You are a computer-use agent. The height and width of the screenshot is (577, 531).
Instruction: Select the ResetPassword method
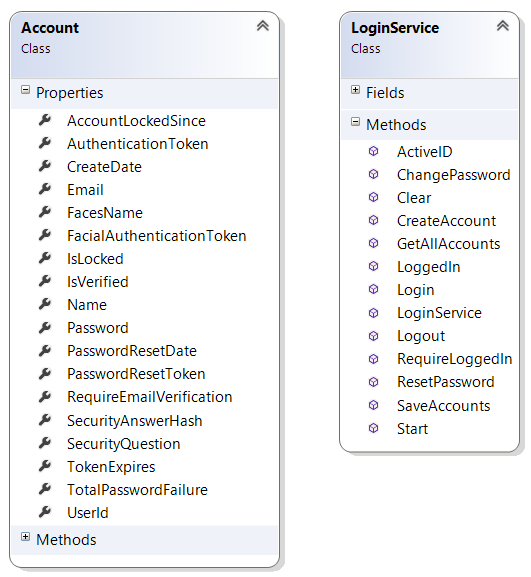coord(446,382)
